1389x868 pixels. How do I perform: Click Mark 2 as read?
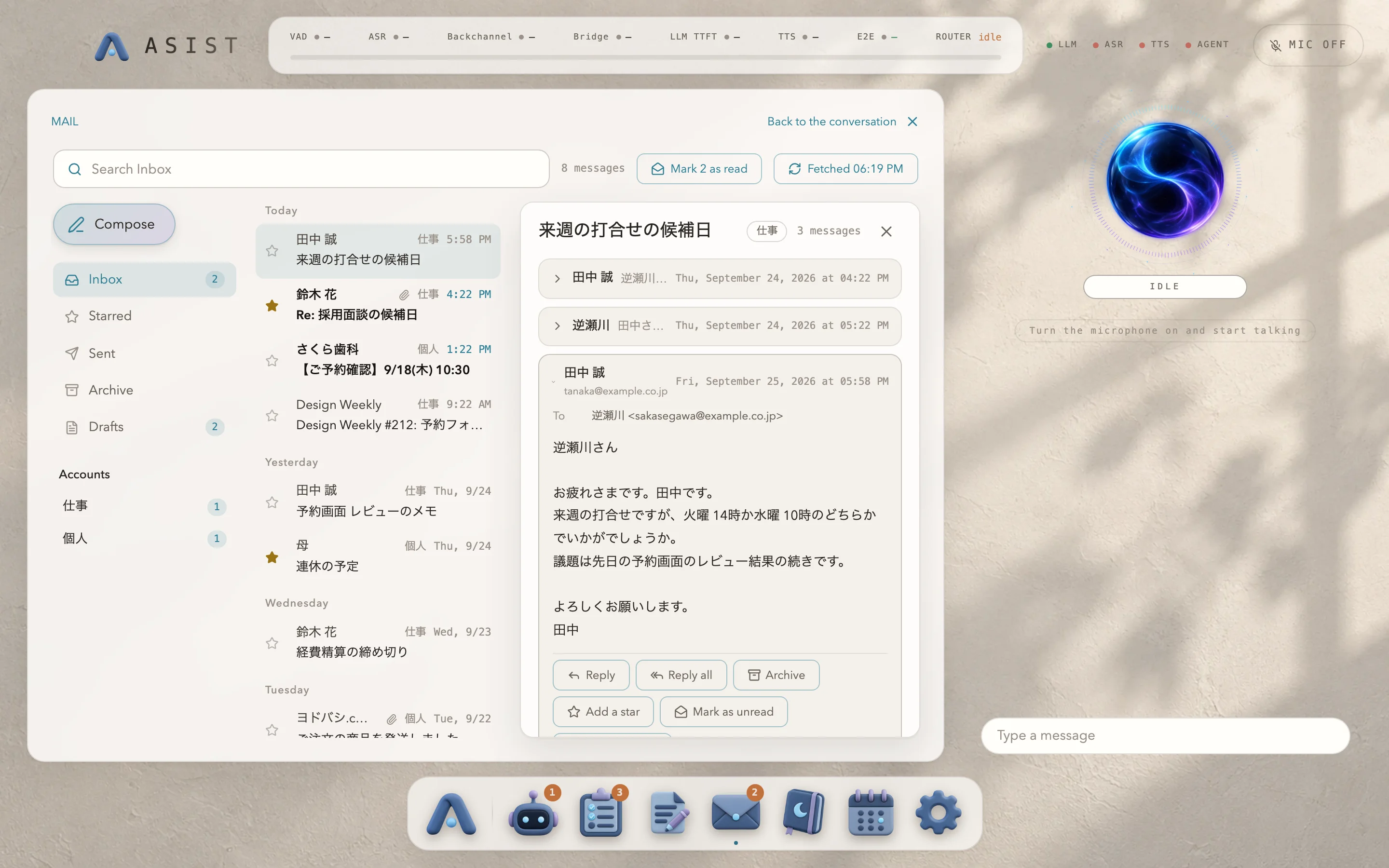pos(699,169)
